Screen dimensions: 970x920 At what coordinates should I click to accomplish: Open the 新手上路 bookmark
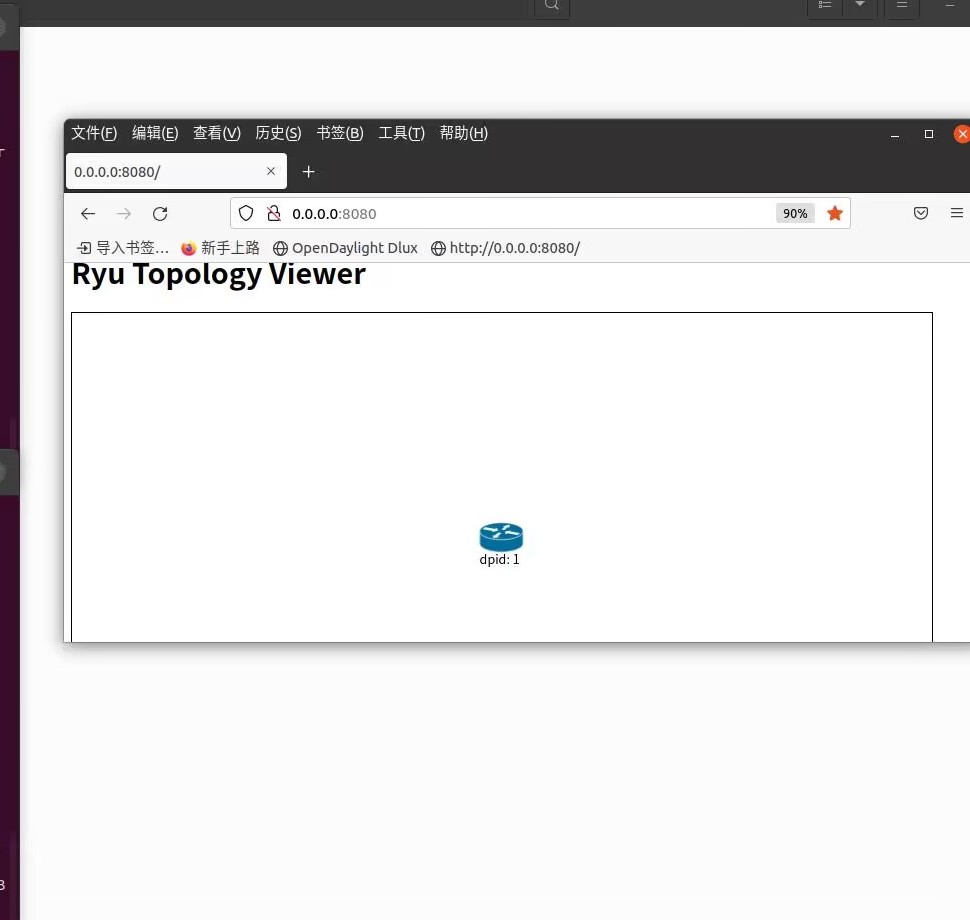(220, 248)
